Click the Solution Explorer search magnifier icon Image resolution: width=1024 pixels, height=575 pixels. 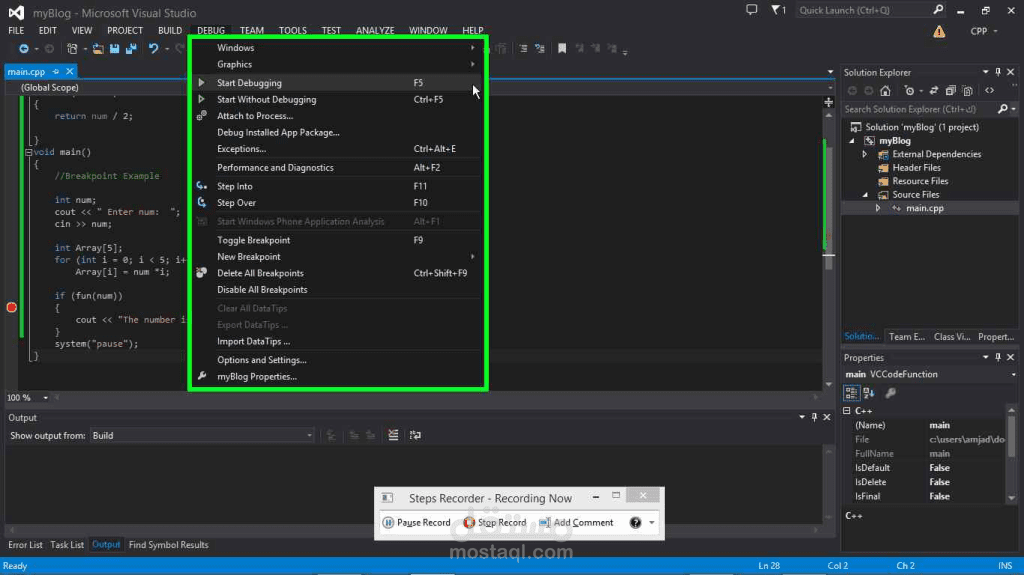coord(1003,109)
